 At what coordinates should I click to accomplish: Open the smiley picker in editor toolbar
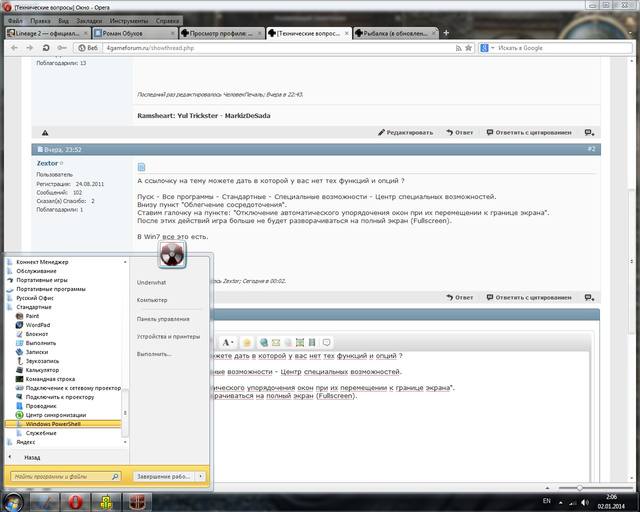click(x=247, y=343)
